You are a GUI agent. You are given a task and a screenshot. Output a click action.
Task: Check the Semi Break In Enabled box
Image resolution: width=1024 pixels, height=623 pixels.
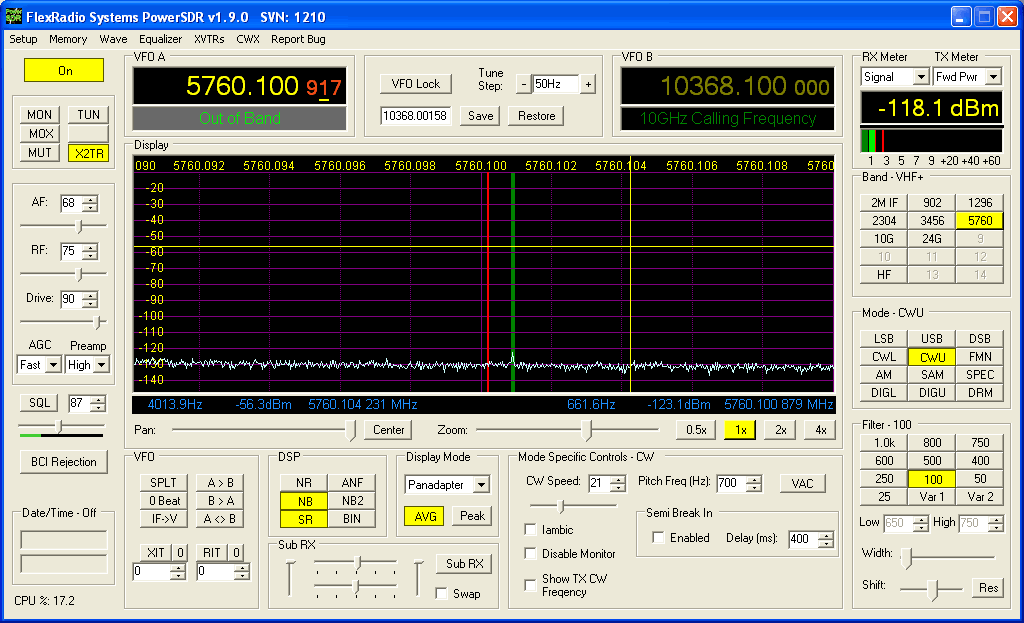tap(657, 538)
